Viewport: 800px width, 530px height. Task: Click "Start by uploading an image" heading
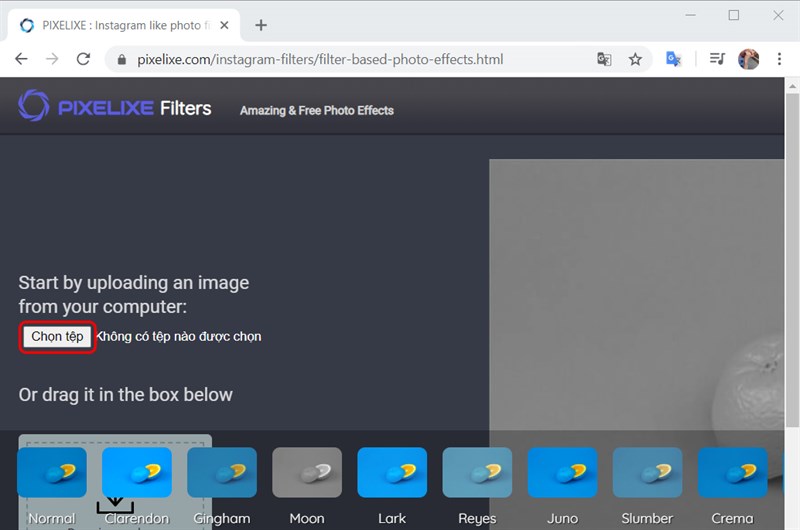[x=134, y=283]
